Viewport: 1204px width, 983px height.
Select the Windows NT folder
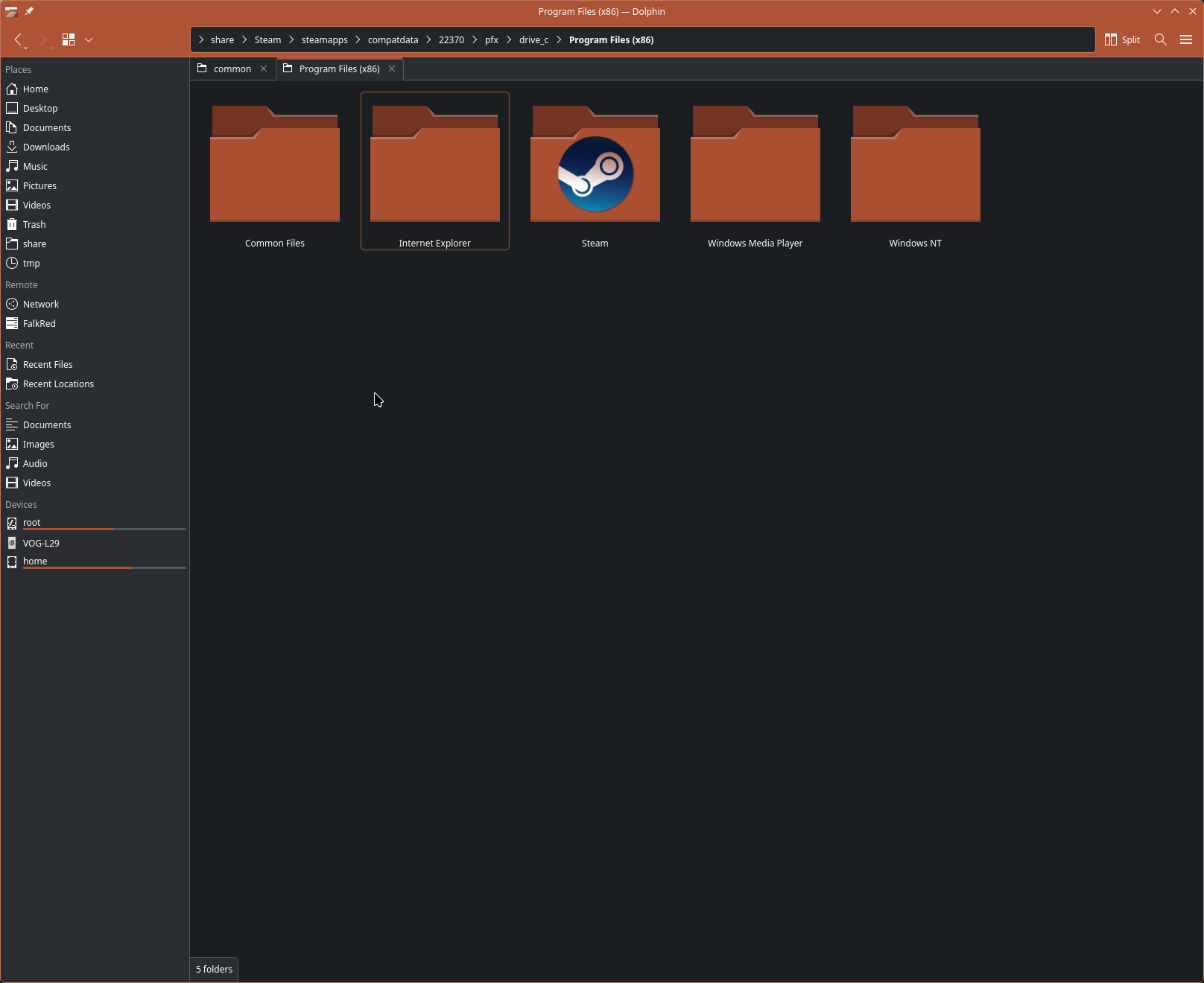(916, 171)
